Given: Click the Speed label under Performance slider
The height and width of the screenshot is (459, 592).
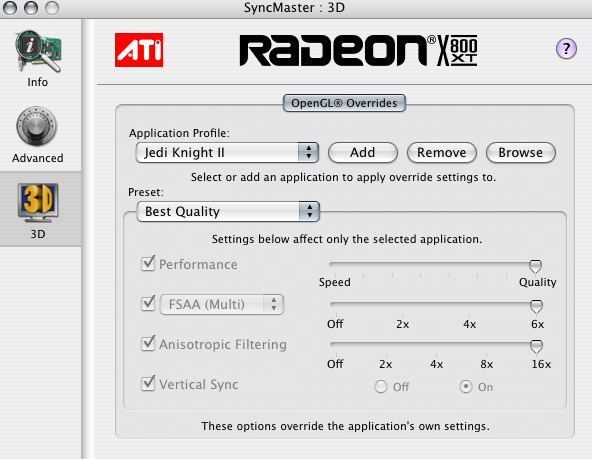Looking at the screenshot, I should (x=335, y=282).
